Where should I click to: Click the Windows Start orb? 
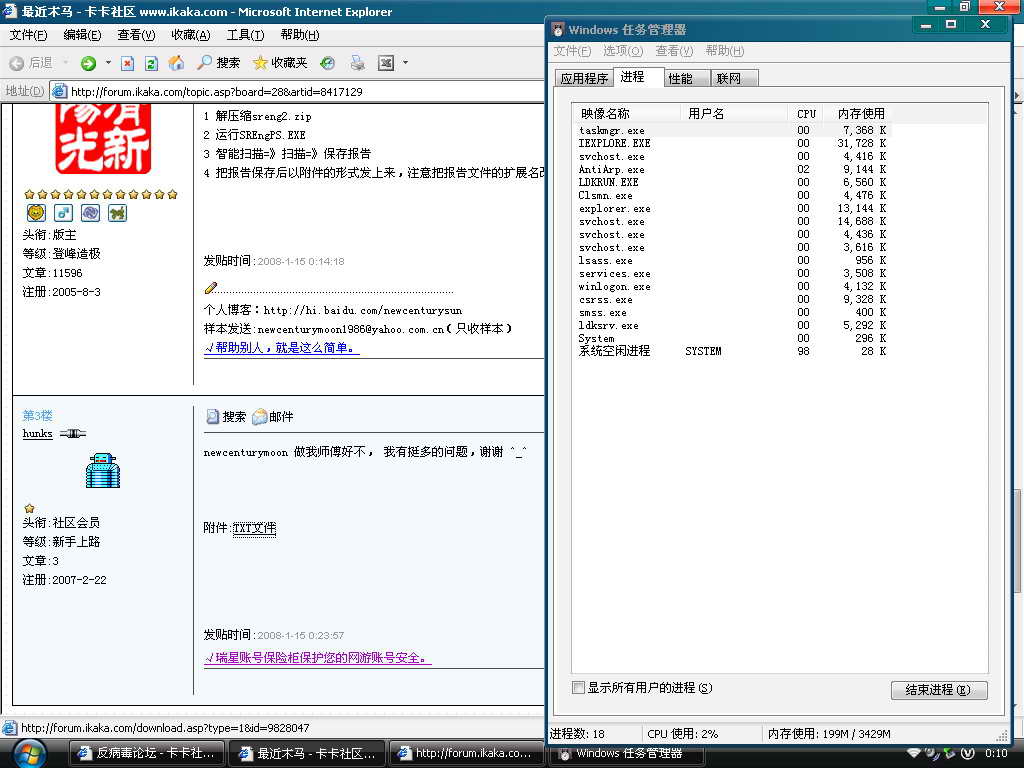(x=28, y=754)
